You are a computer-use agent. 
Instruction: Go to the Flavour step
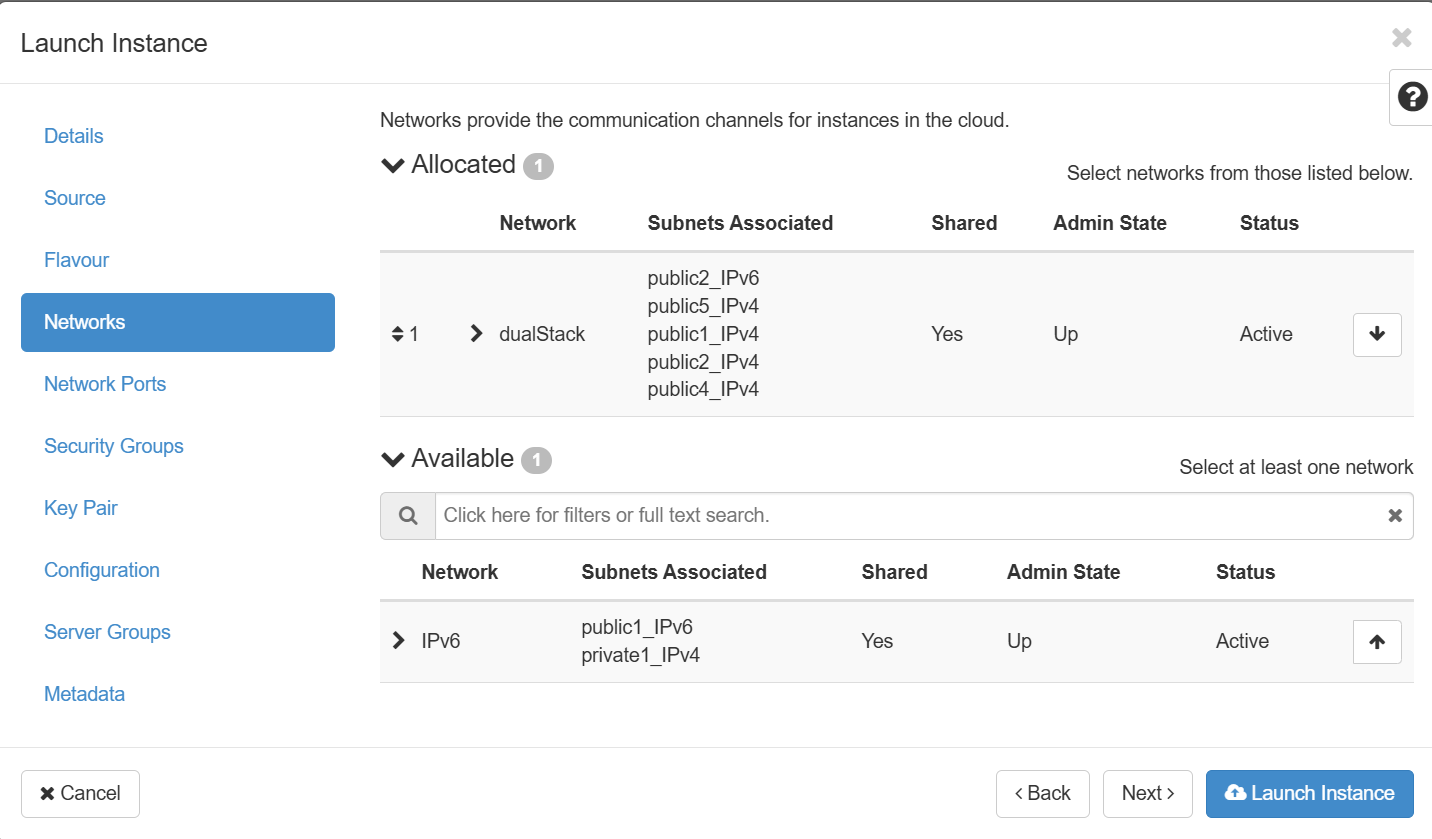77,260
